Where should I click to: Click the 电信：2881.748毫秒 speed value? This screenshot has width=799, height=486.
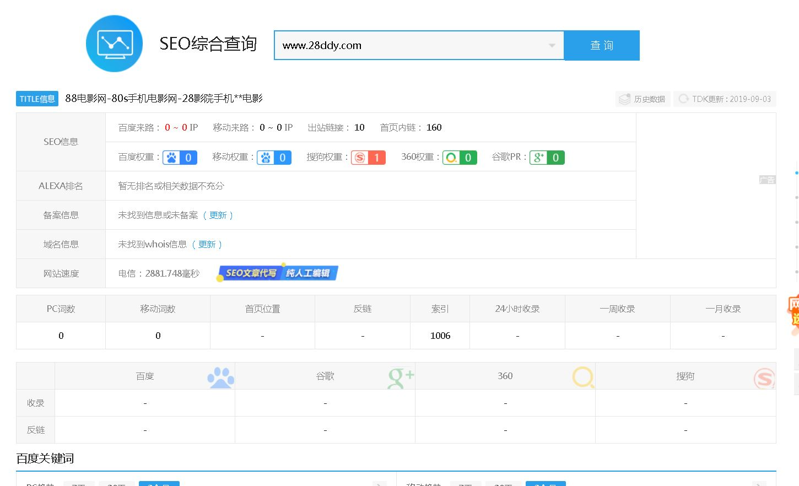pos(159,274)
